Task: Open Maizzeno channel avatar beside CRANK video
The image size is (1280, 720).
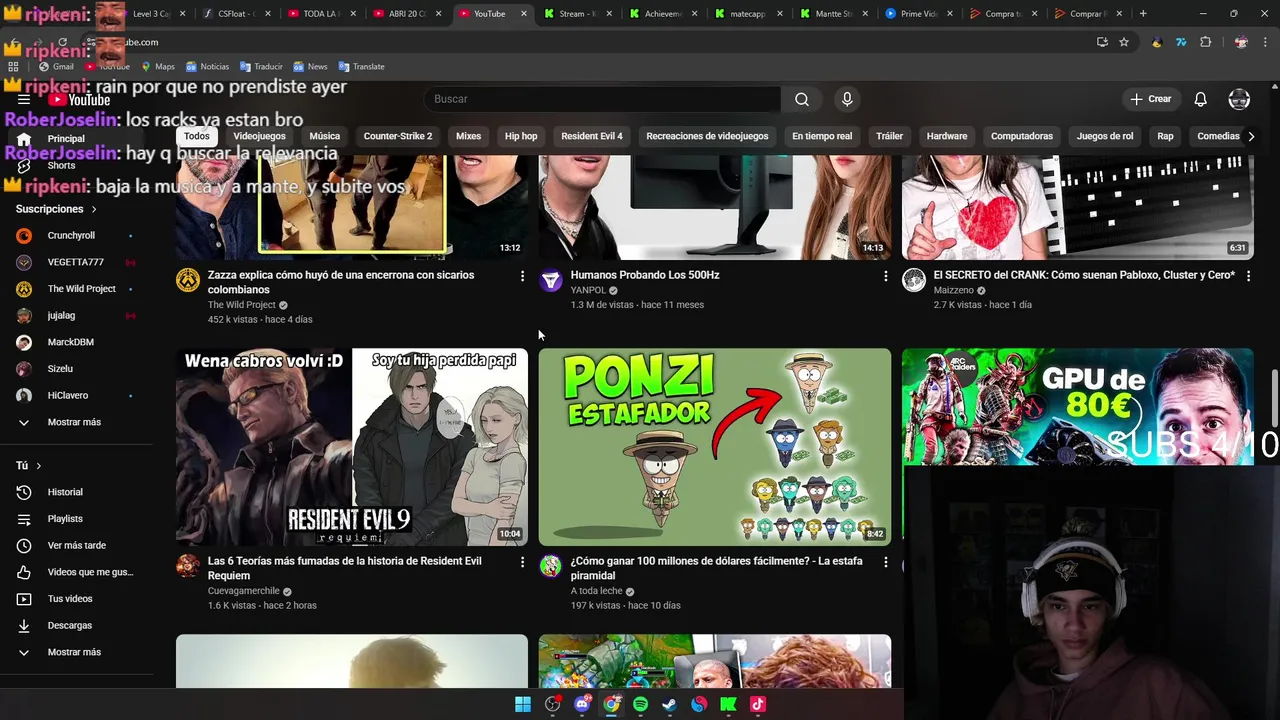Action: [x=914, y=281]
